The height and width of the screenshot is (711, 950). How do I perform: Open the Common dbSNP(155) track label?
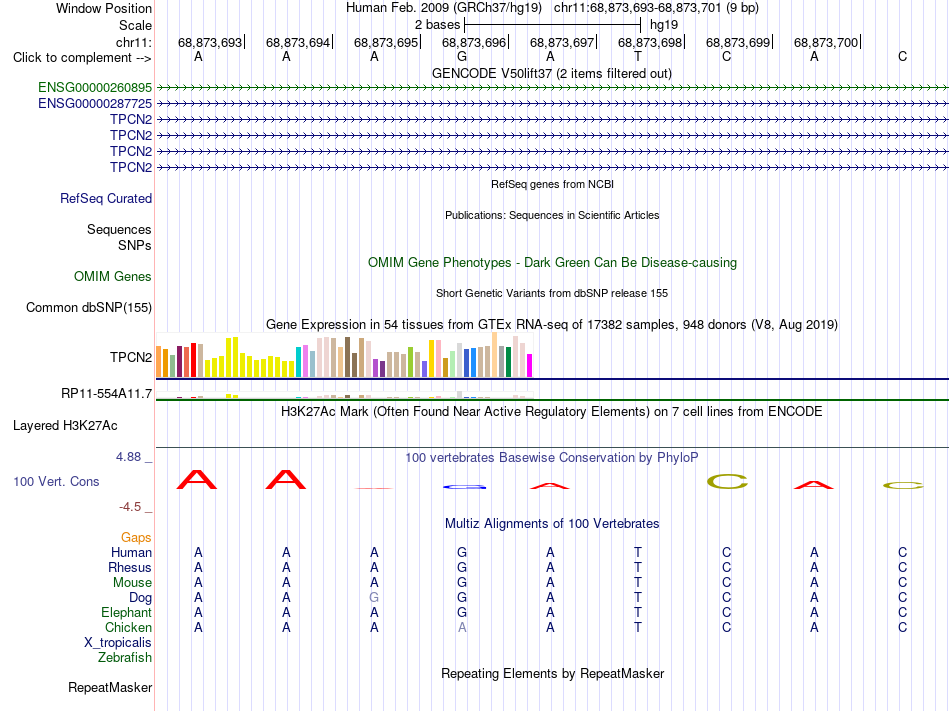pos(88,308)
